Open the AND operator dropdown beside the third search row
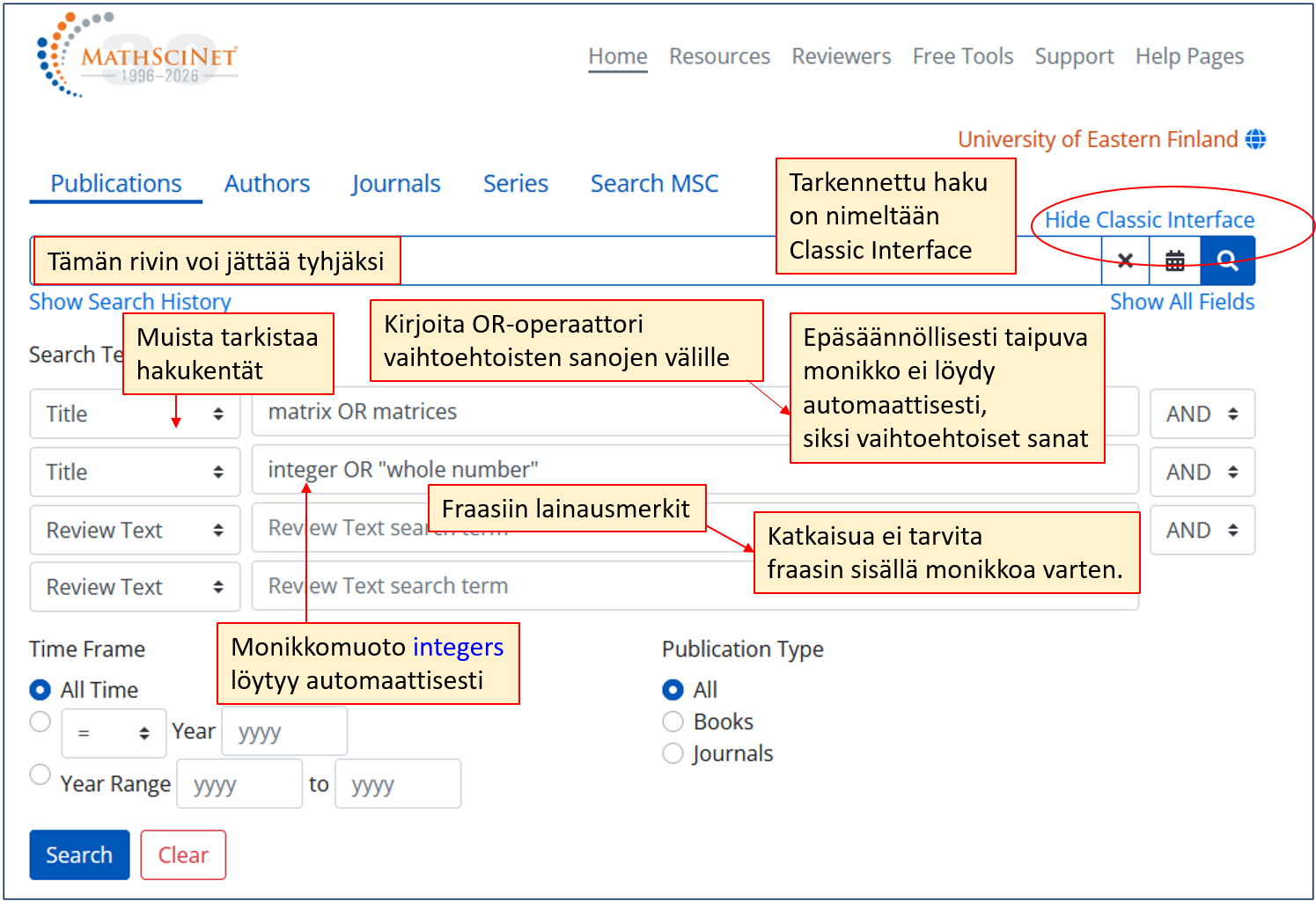The height and width of the screenshot is (902, 1316). click(x=1202, y=530)
